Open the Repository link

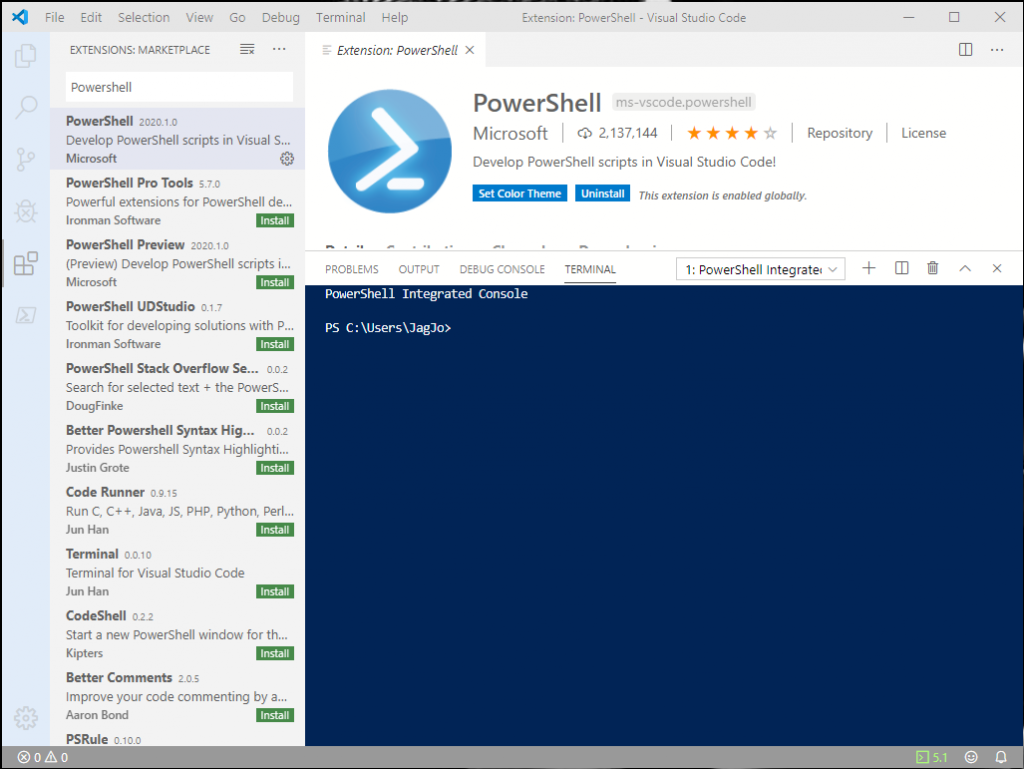840,133
